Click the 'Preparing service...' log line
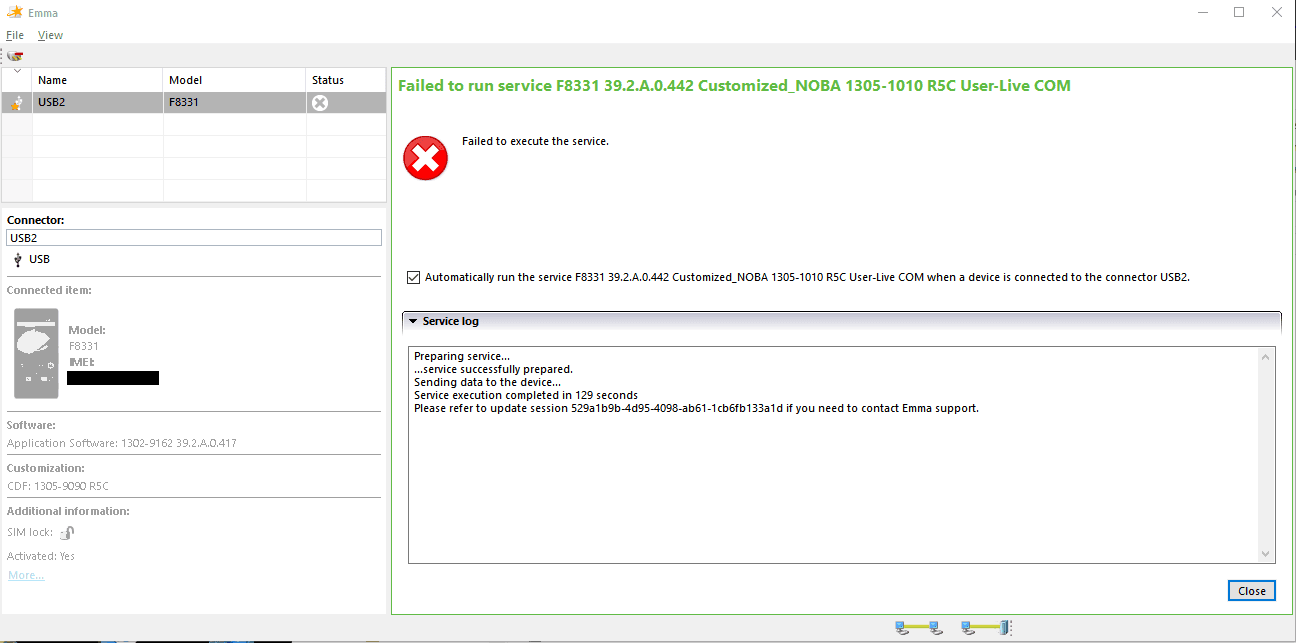This screenshot has width=1296, height=643. (462, 357)
